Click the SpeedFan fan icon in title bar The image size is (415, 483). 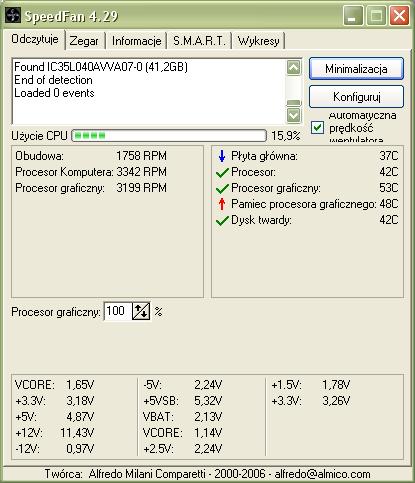point(13,15)
